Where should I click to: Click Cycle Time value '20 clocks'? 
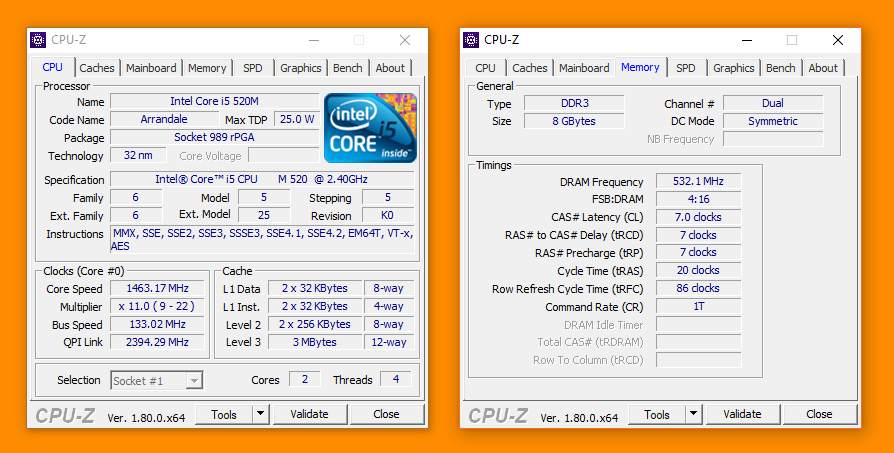[x=698, y=270]
